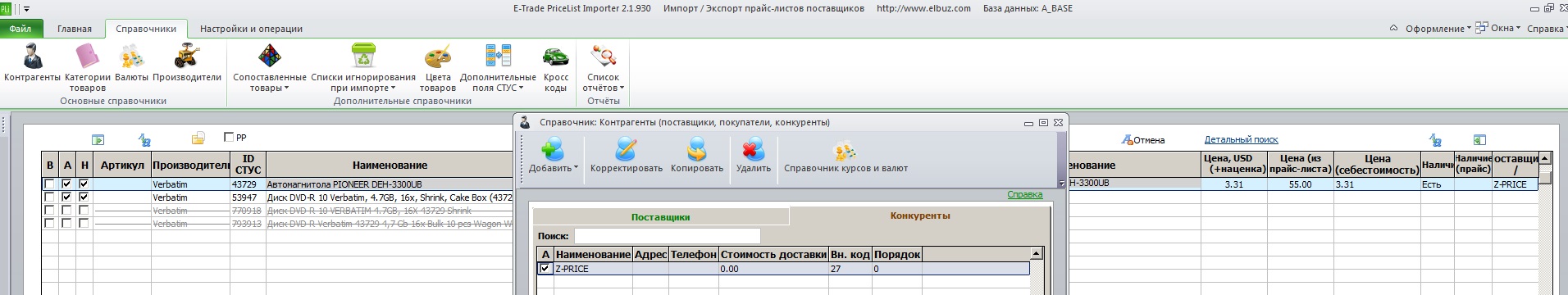Image resolution: width=1568 pixels, height=295 pixels.
Task: Select the 43729 ID СТУС cell
Action: [x=248, y=184]
